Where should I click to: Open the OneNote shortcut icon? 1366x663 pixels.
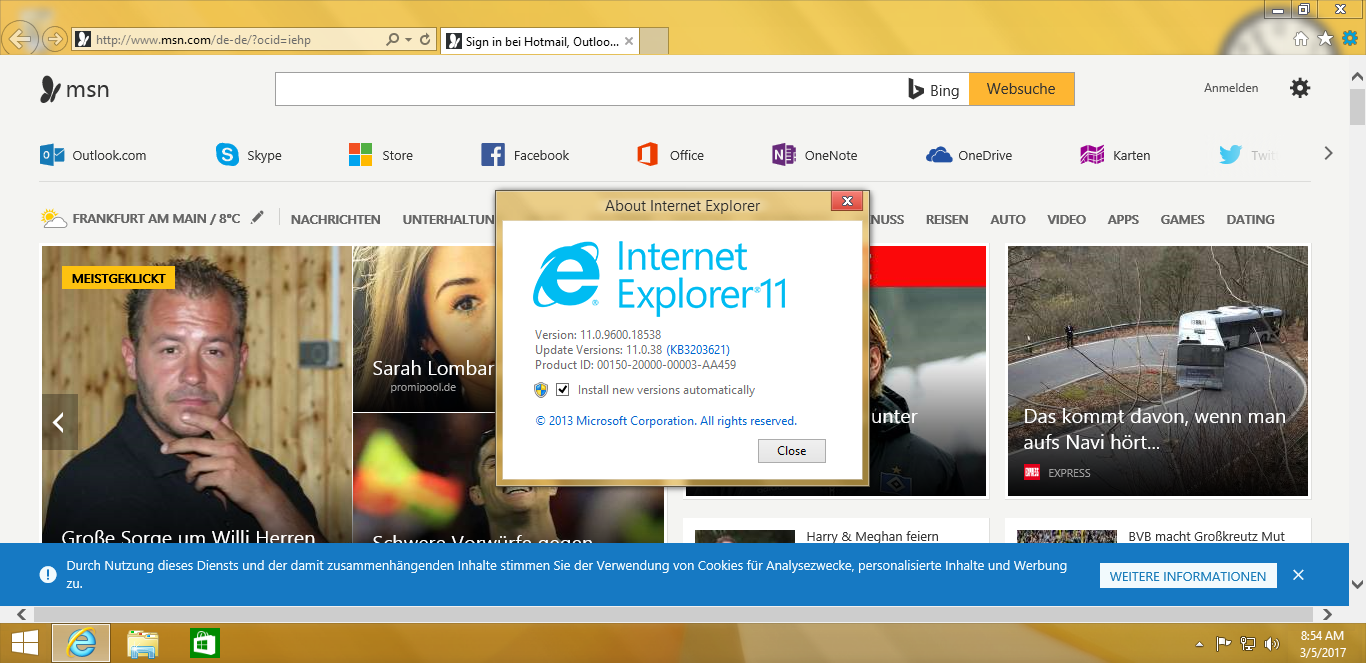784,155
